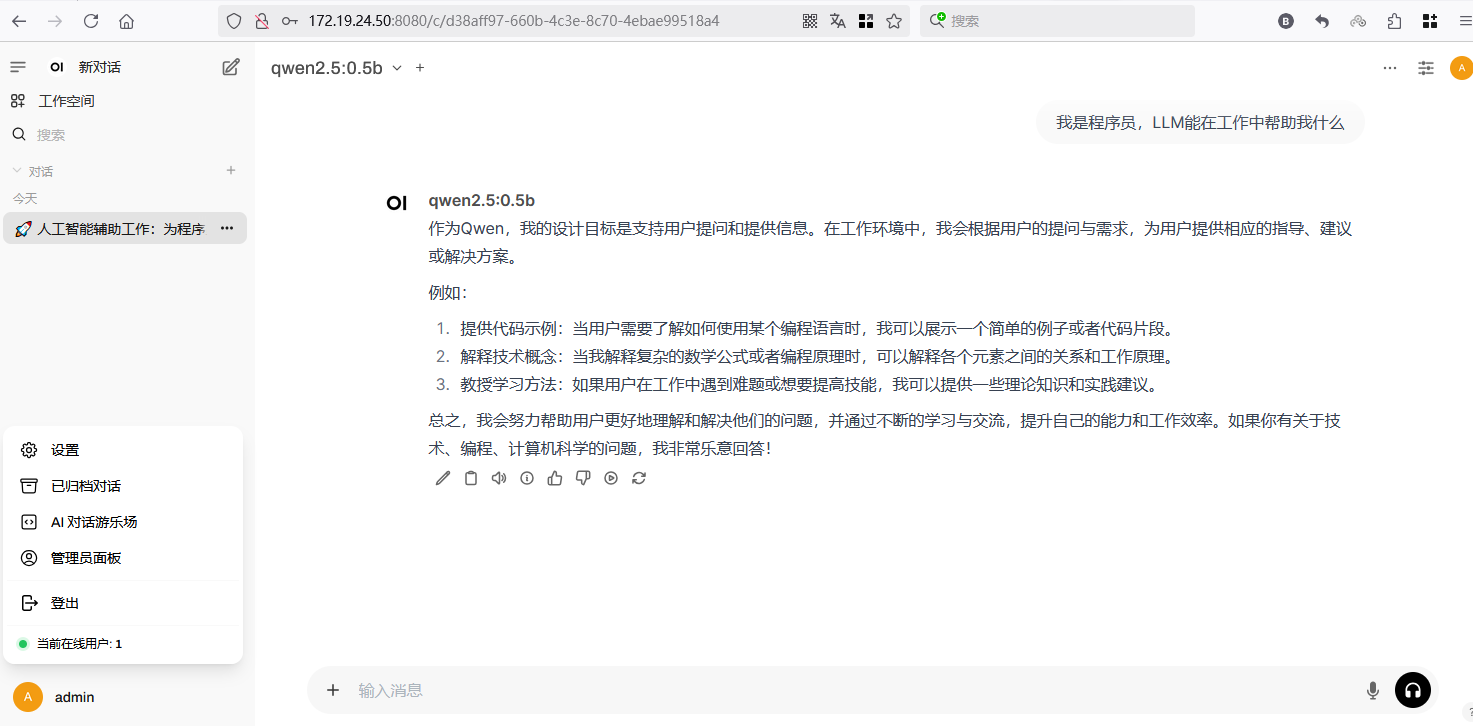Start voice input with the microphone icon

(1373, 690)
